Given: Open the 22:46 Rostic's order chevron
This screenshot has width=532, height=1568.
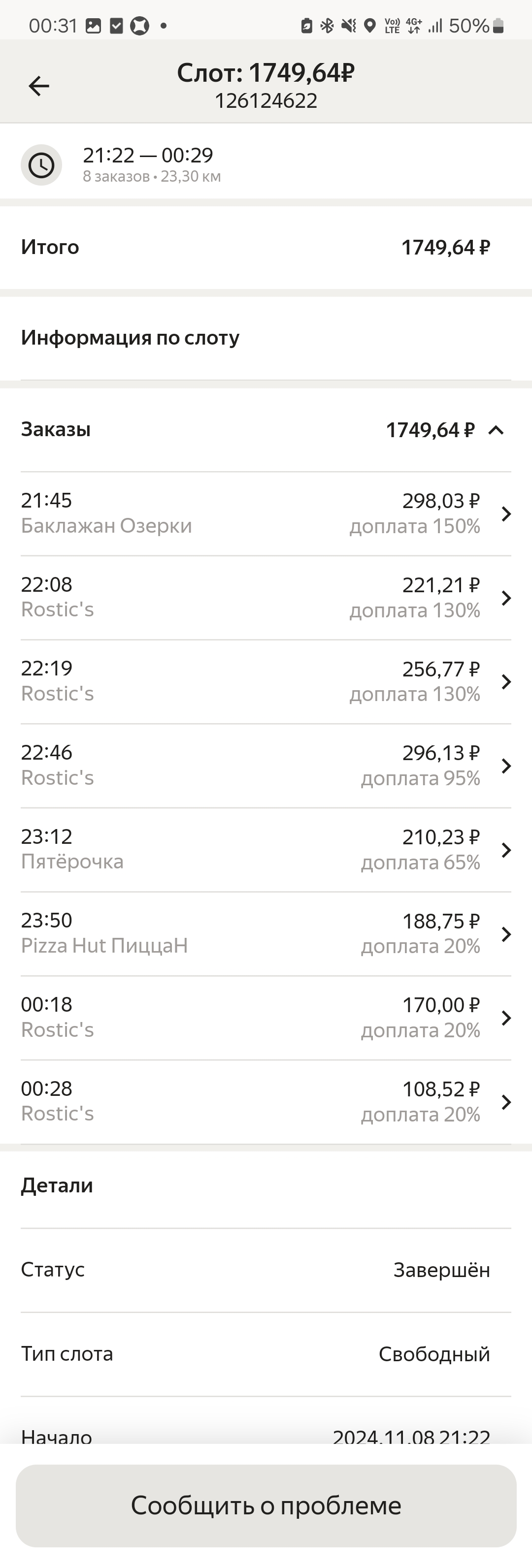Looking at the screenshot, I should coord(506,766).
